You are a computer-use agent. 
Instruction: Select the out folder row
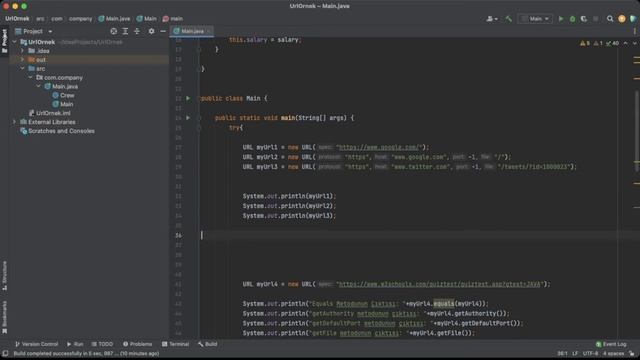coord(89,60)
